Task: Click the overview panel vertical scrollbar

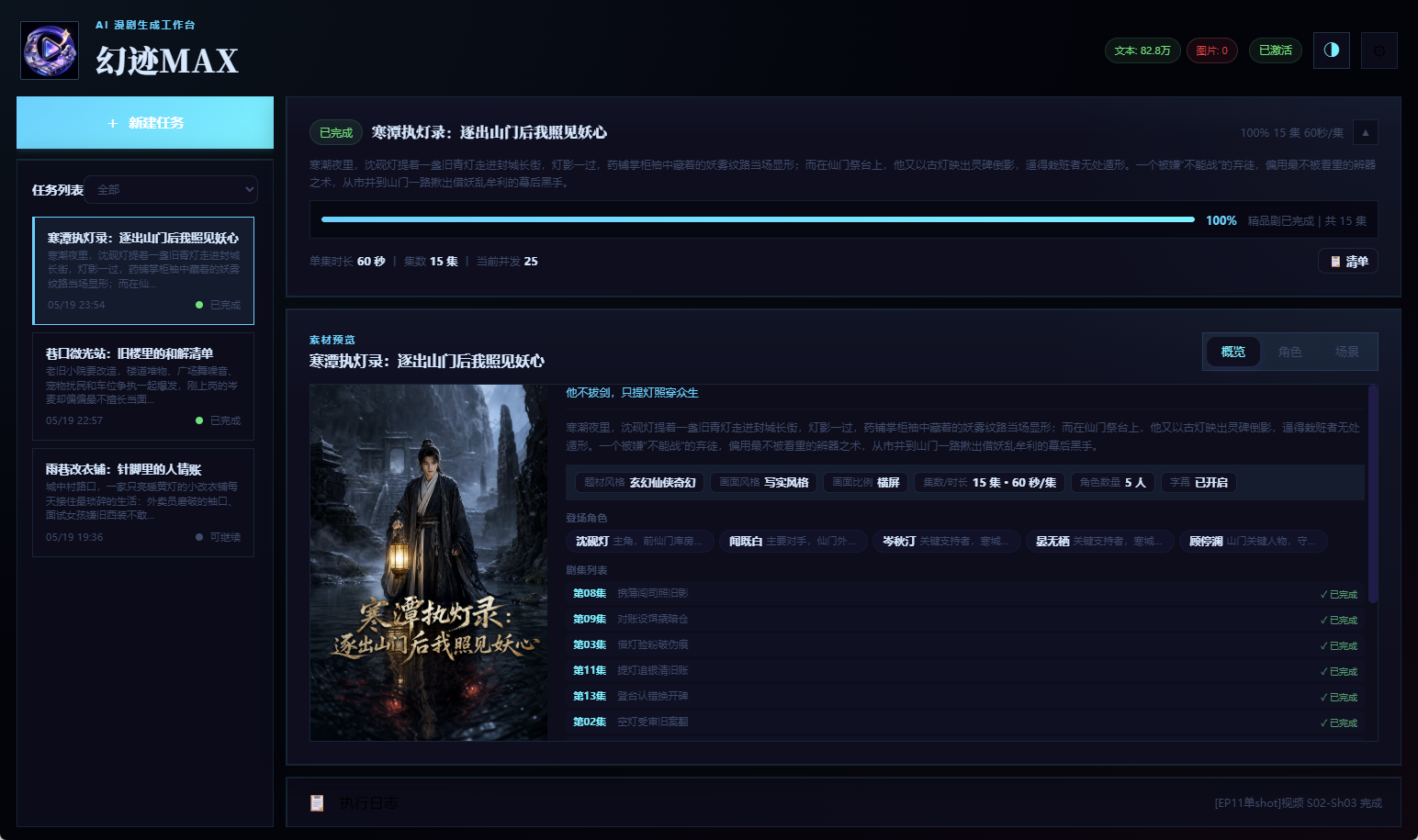Action: [1373, 494]
